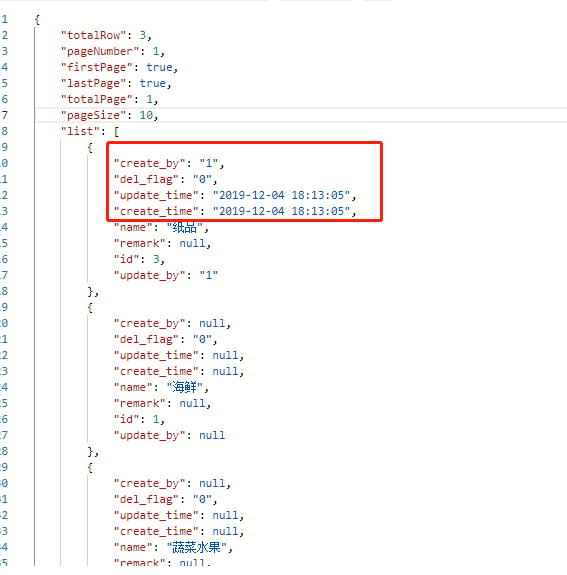The image size is (567, 575).
Task: Click the true value of "lastPage"
Action: (x=153, y=83)
